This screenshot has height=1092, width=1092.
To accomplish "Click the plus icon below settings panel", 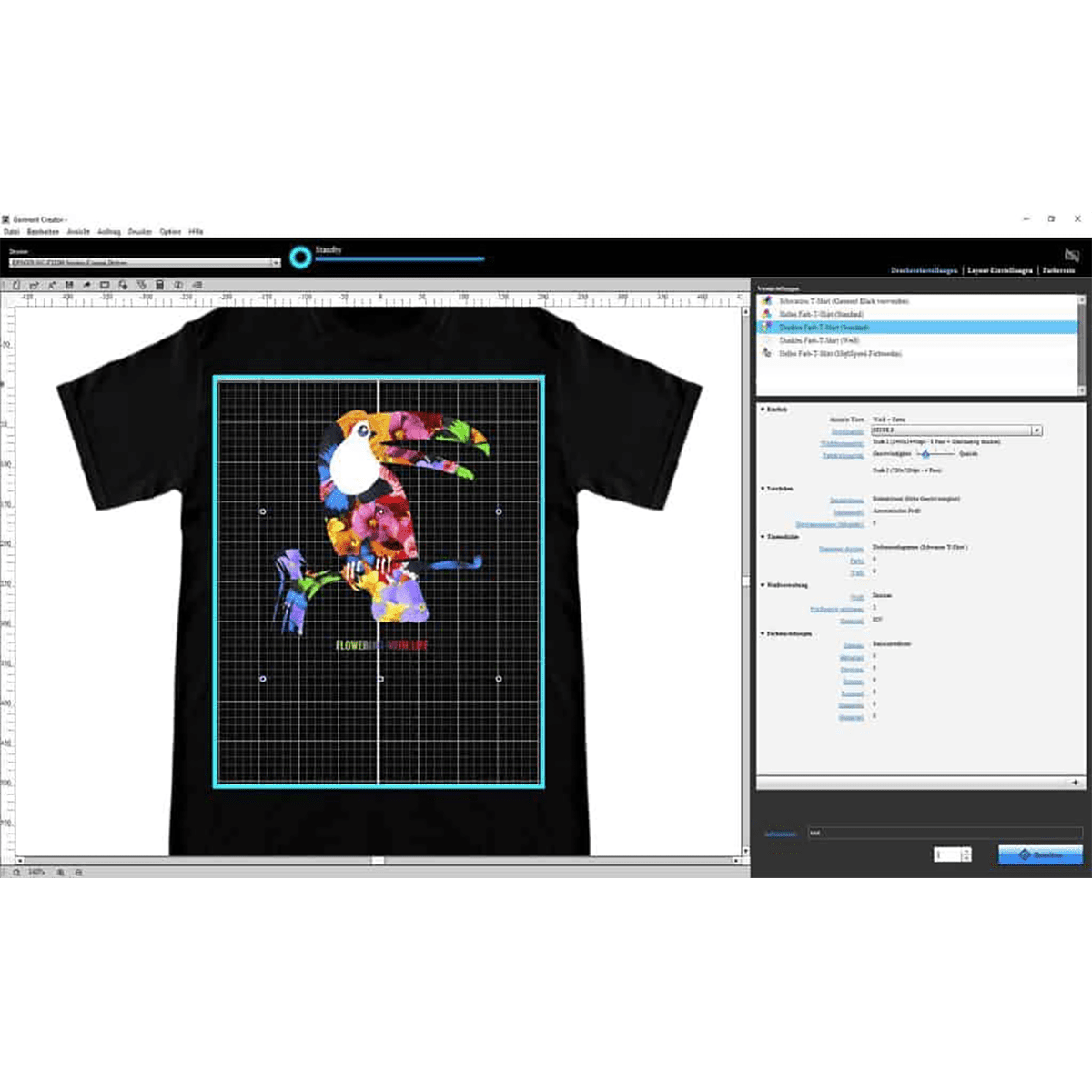I will (1075, 783).
